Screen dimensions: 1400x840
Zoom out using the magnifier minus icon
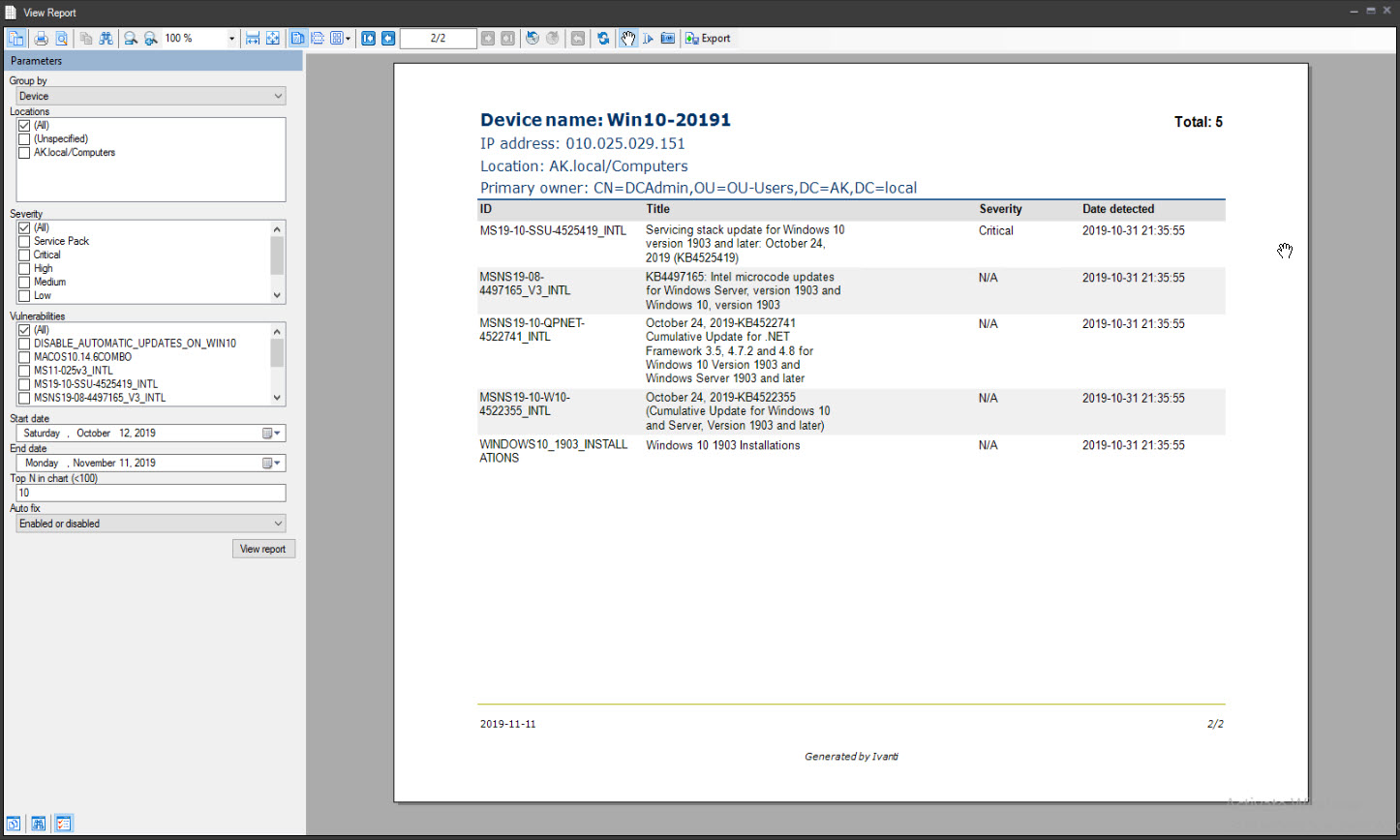pos(130,38)
